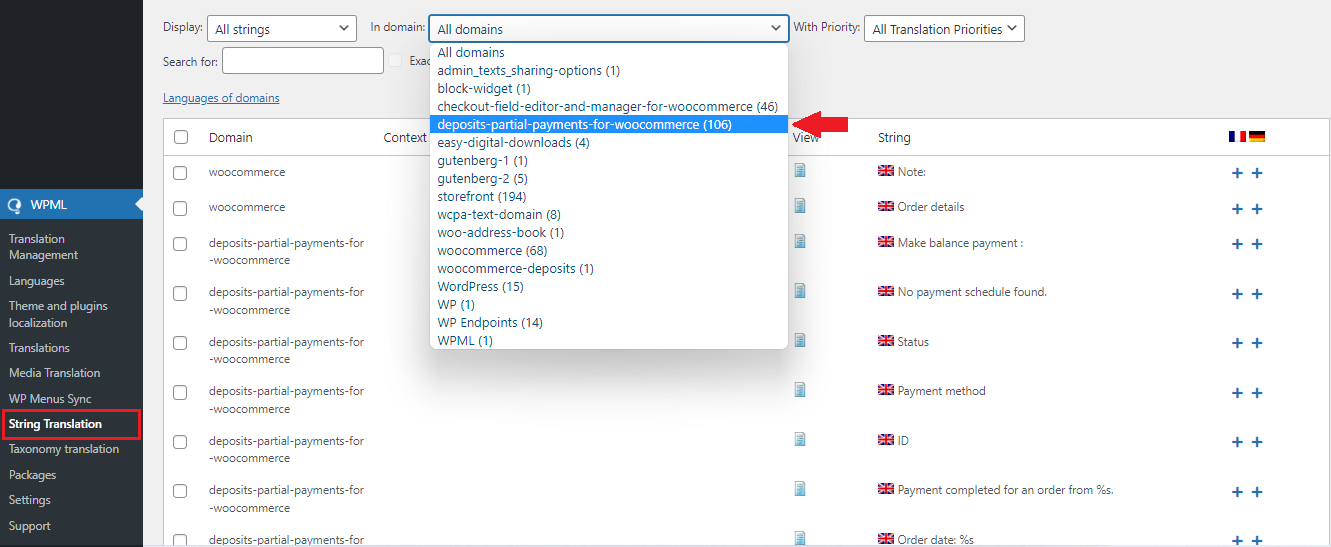Add German translation for Payment method
The image size is (1331, 547).
pyautogui.click(x=1257, y=393)
